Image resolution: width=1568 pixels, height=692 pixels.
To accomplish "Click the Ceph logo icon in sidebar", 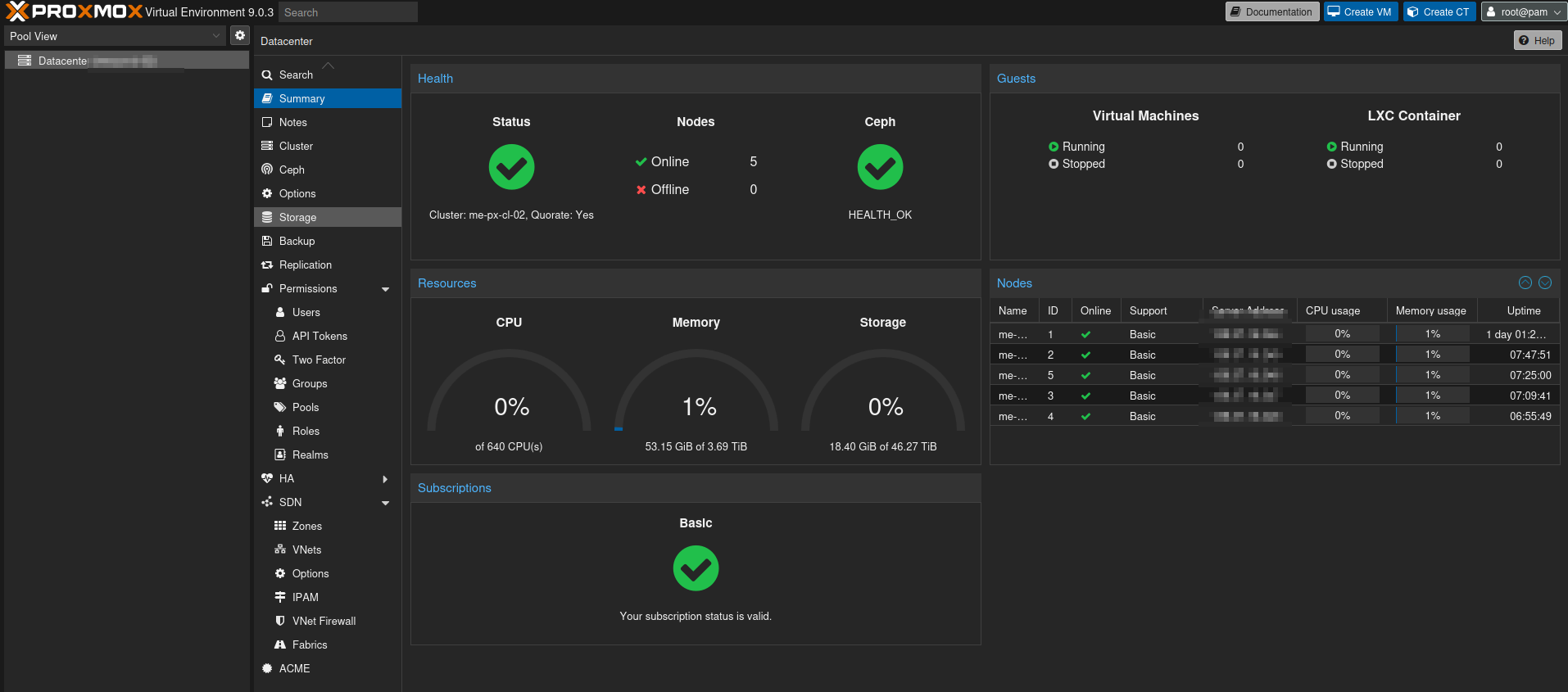I will [x=267, y=170].
